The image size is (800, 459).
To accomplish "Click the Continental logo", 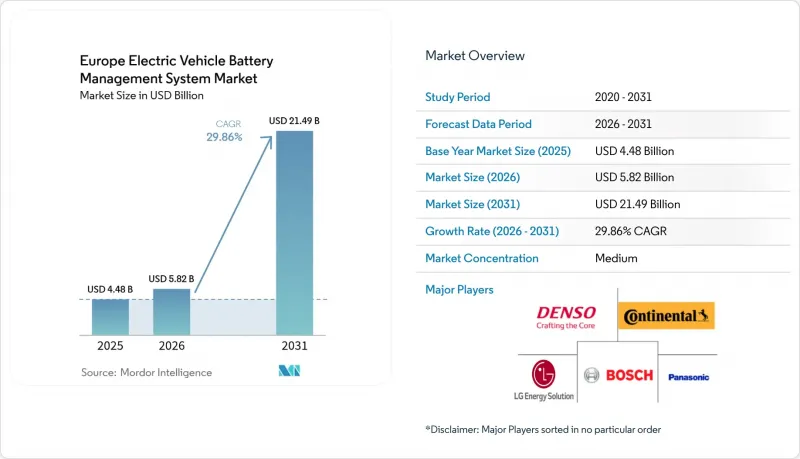I will pos(666,316).
